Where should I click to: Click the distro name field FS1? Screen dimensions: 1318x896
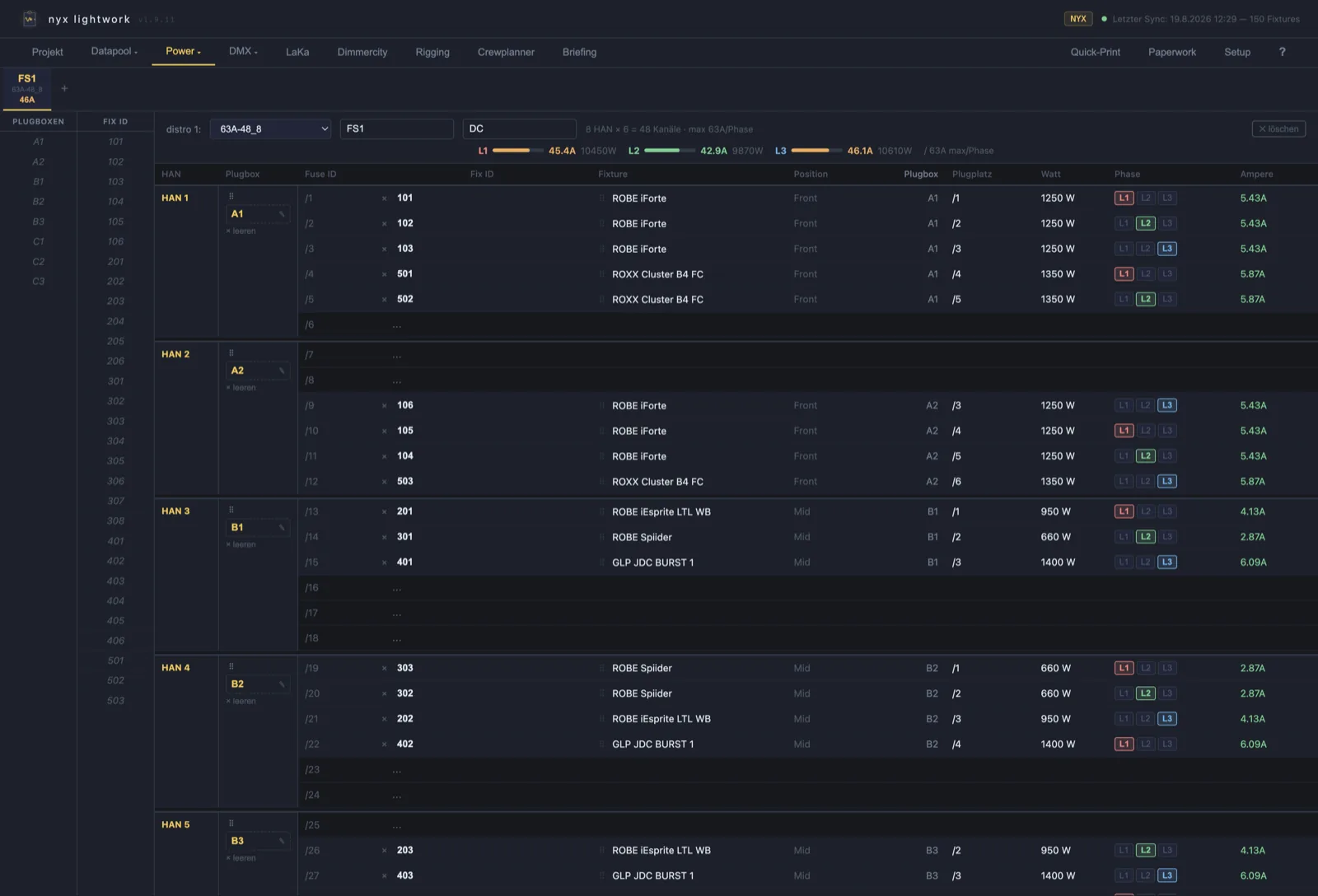[x=396, y=129]
